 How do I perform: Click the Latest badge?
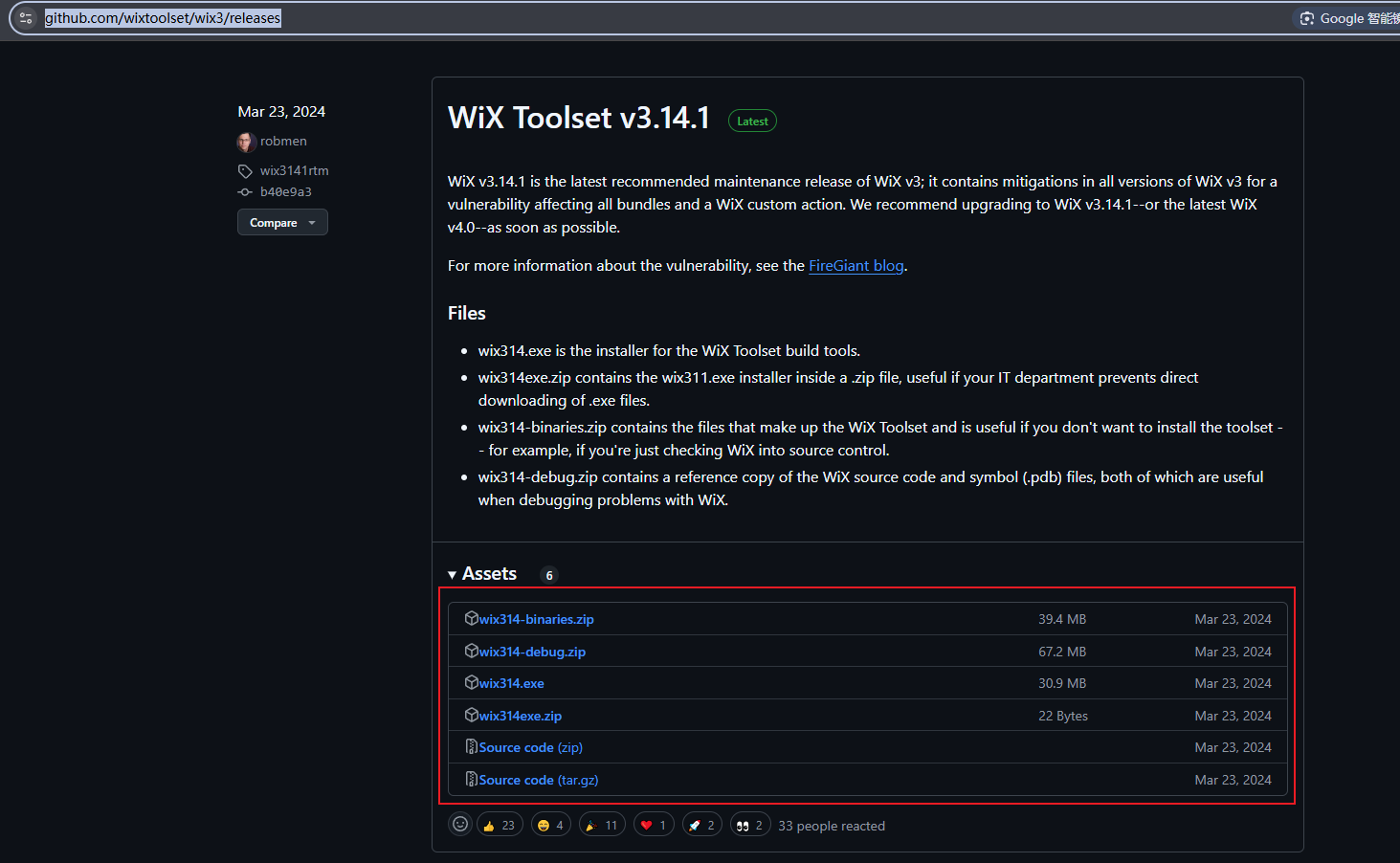point(752,122)
